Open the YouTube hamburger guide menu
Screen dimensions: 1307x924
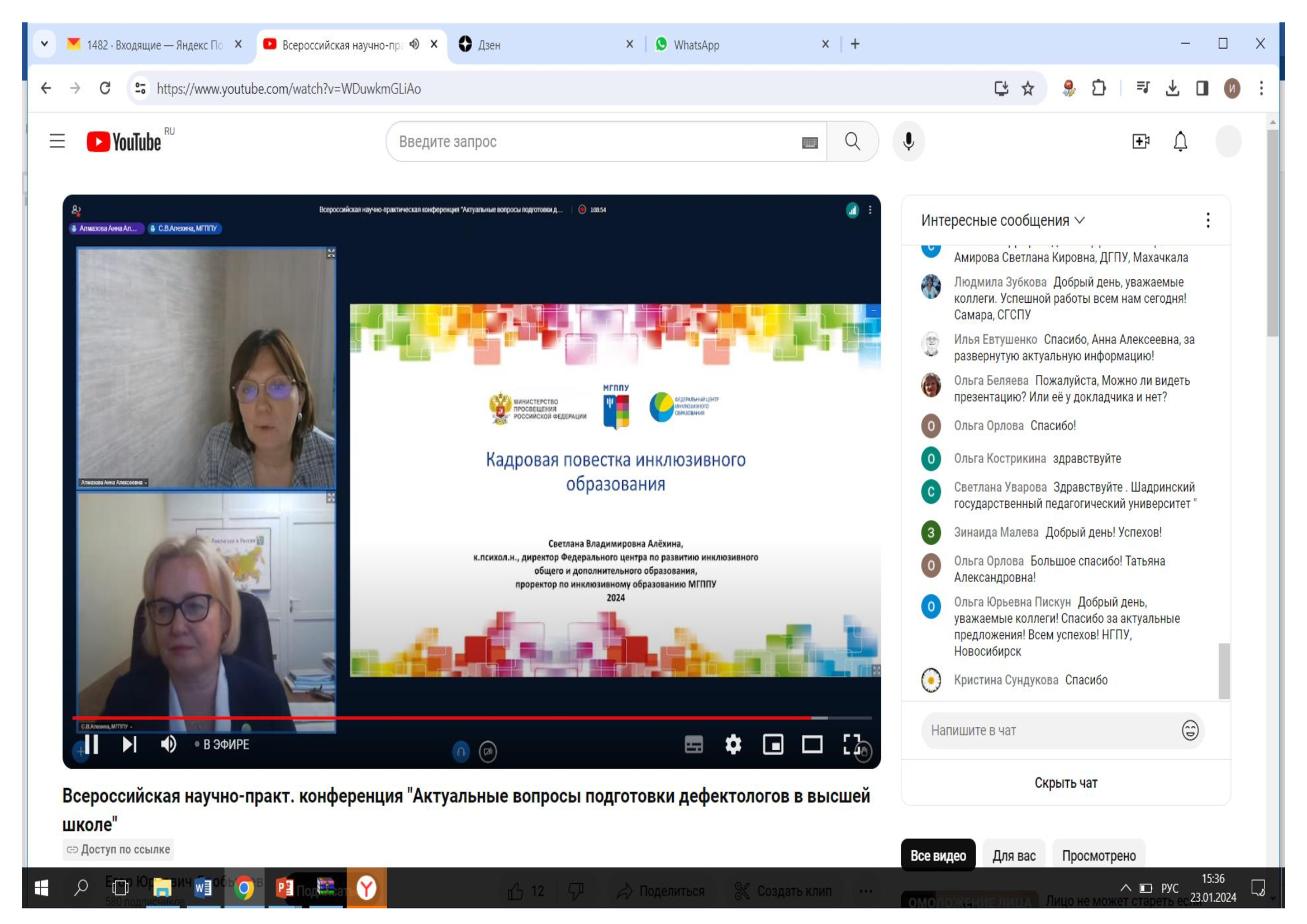click(x=57, y=141)
